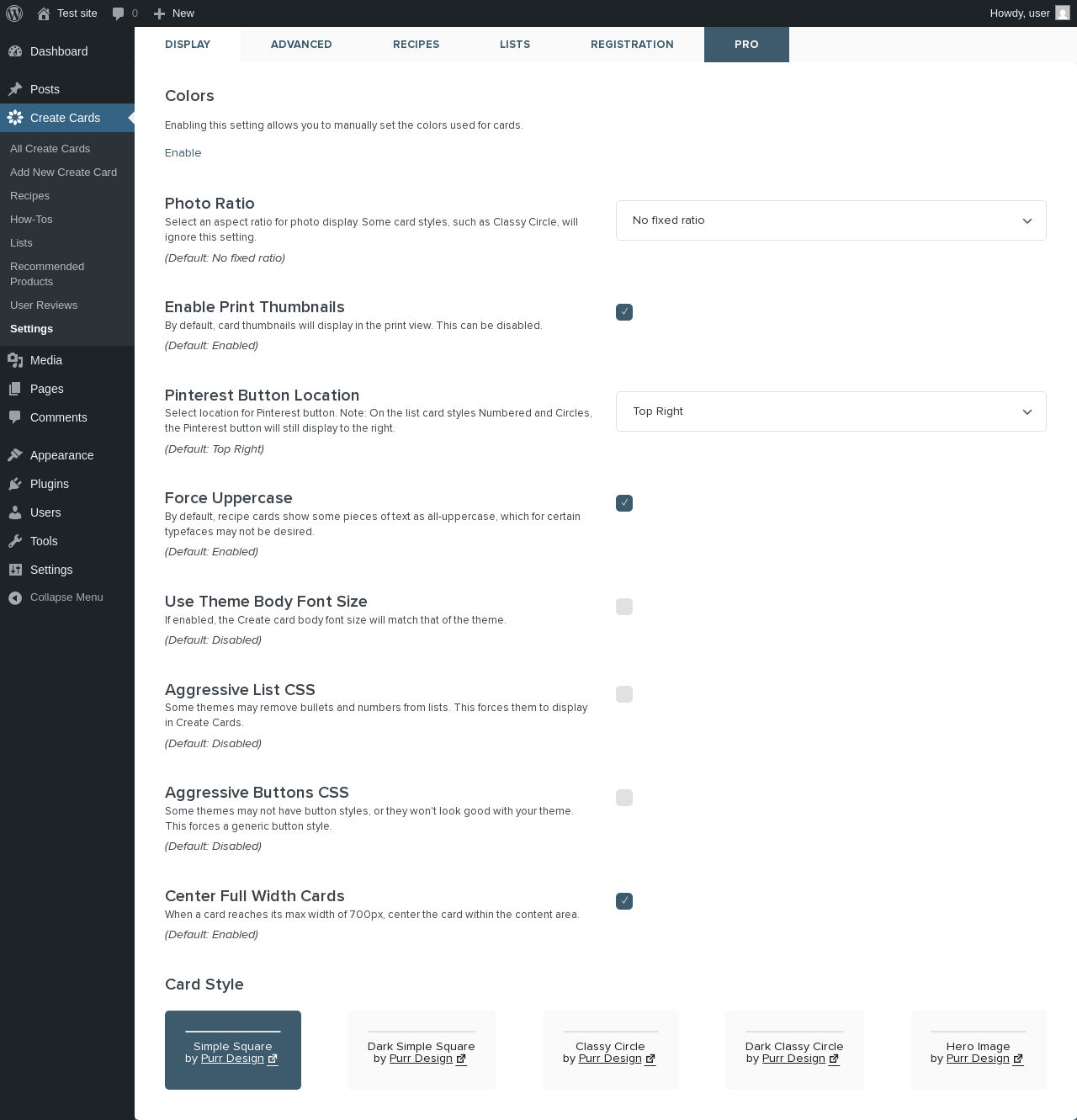Click the Tools wrench icon

15,541
